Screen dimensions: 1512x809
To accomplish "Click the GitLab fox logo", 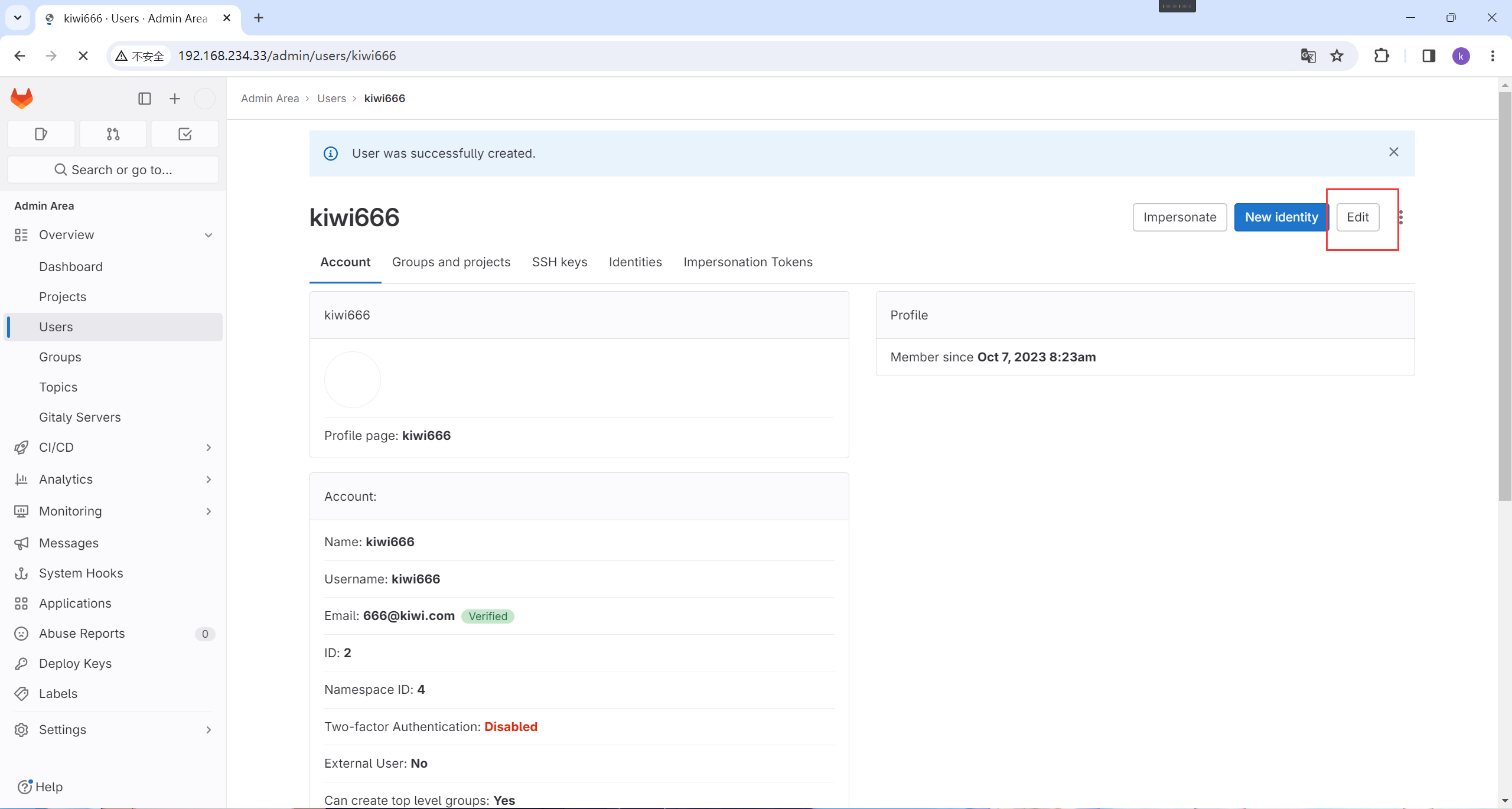I will (x=22, y=98).
